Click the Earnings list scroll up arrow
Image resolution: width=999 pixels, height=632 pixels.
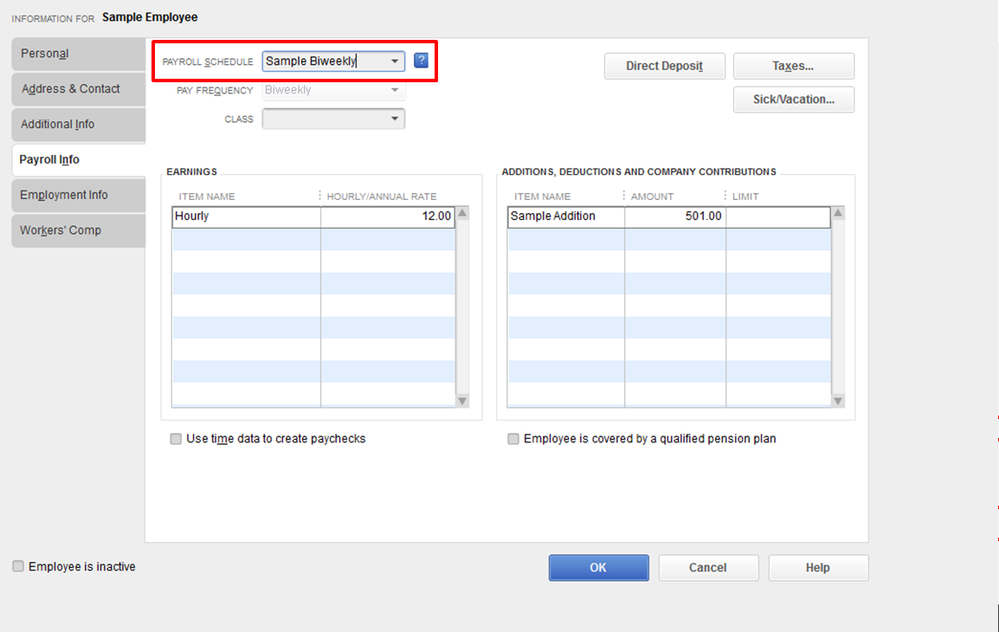click(x=463, y=213)
